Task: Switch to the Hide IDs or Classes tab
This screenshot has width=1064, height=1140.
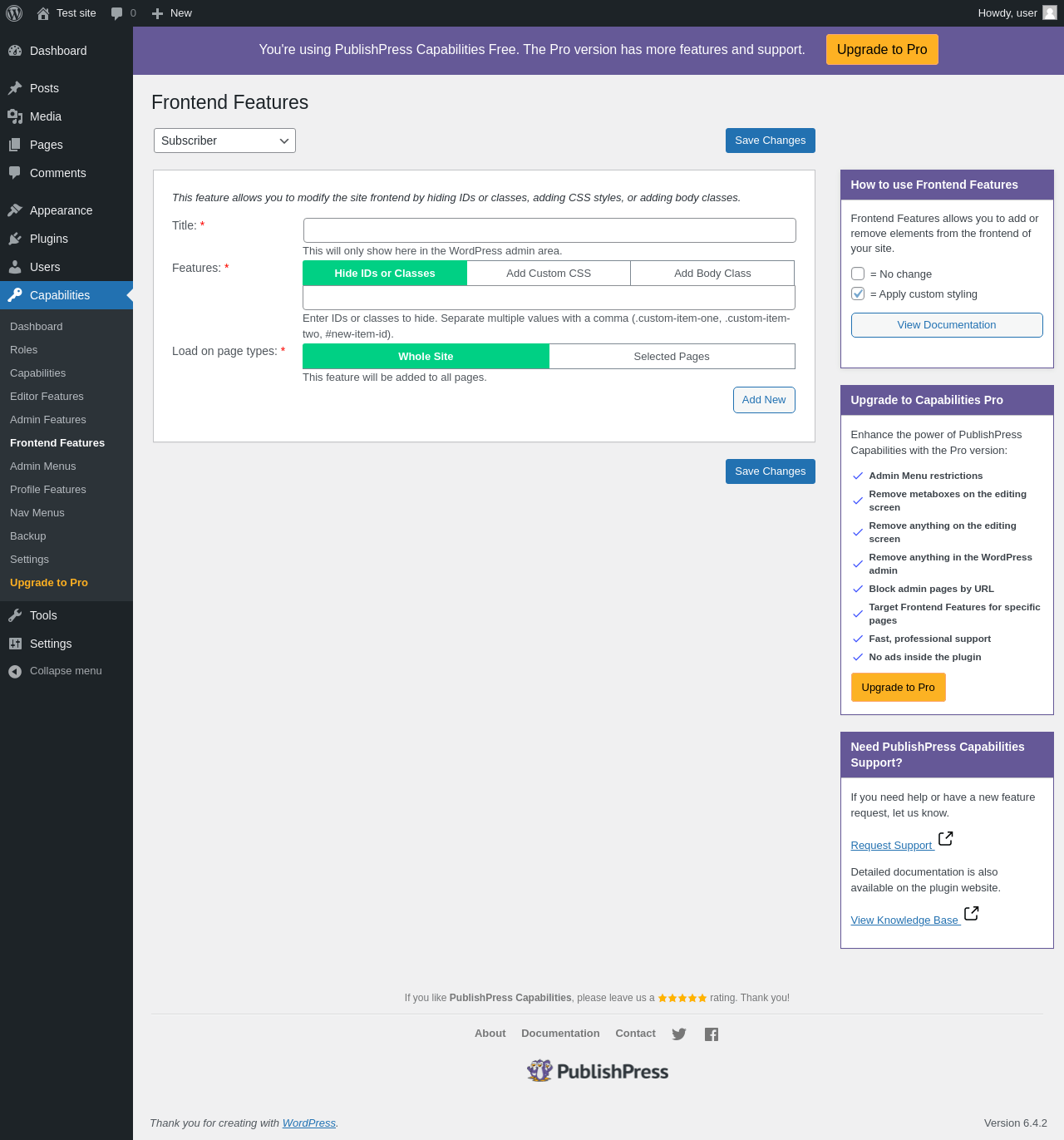Action: 385,273
